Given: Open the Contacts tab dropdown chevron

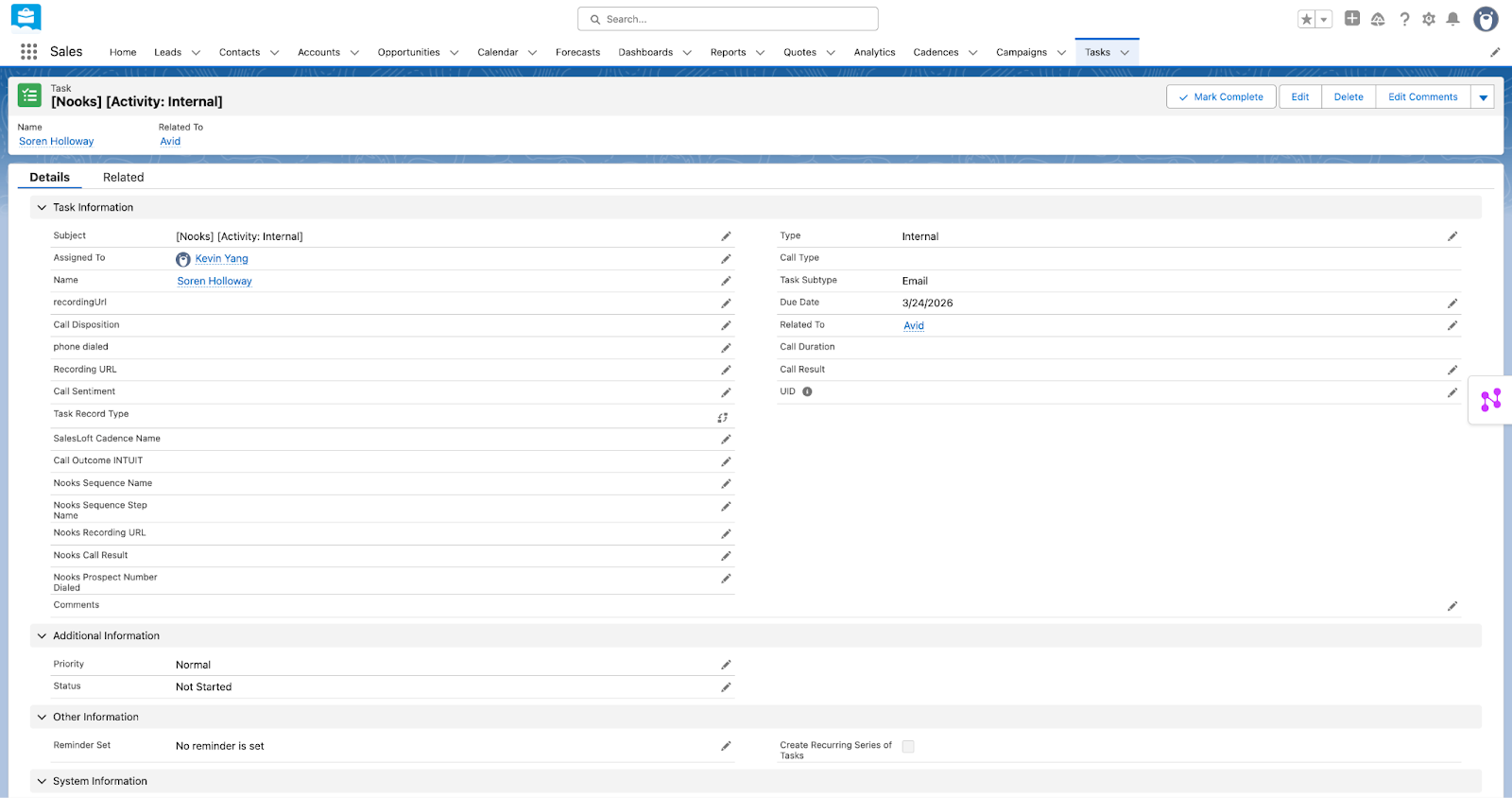Looking at the screenshot, I should [274, 53].
